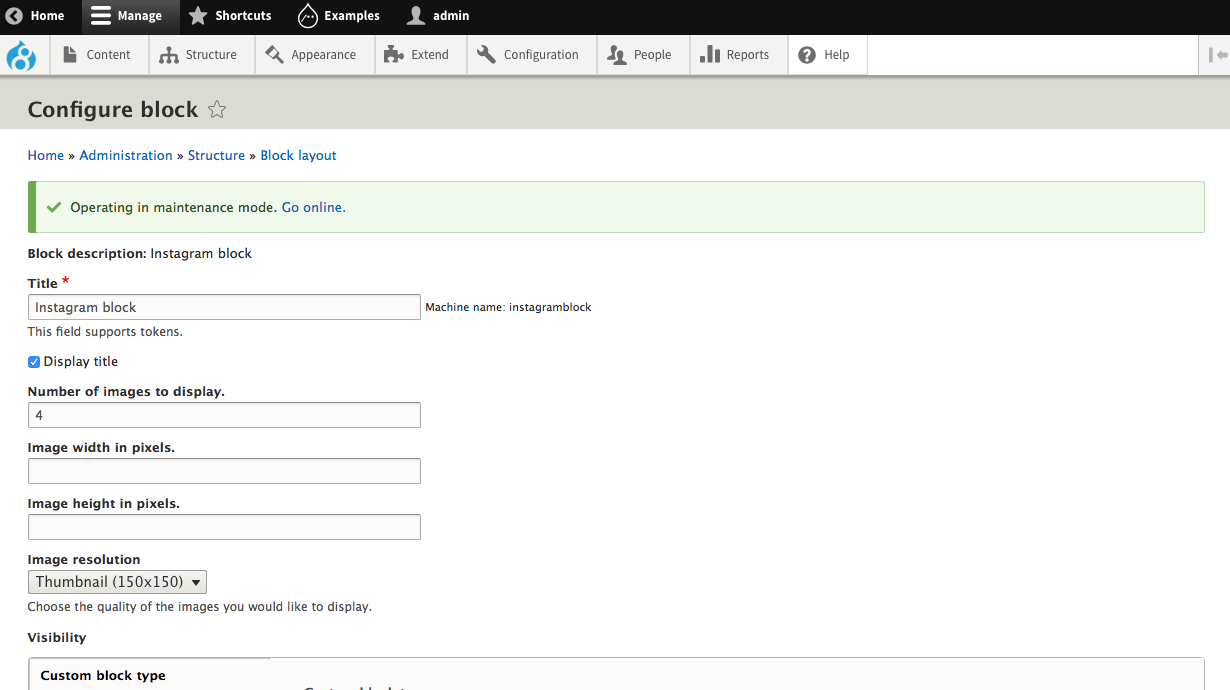Toggle the Manage hamburger menu icon
The height and width of the screenshot is (690, 1230).
click(x=101, y=16)
